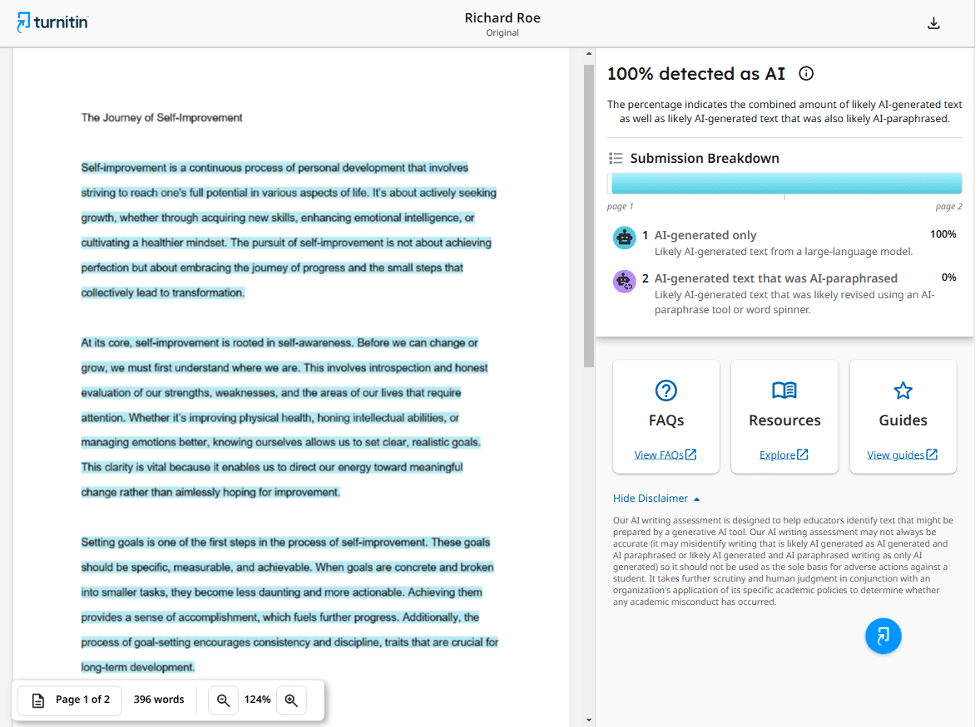Open the Explore resources link
This screenshot has width=977, height=727.
(784, 454)
